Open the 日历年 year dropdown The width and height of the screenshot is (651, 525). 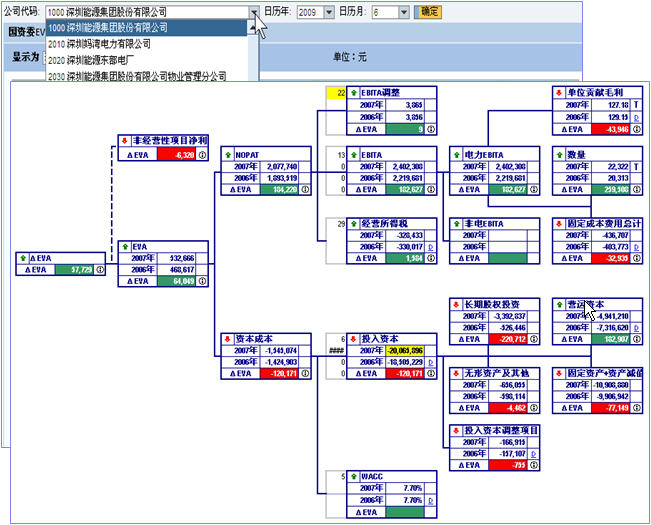(x=329, y=12)
